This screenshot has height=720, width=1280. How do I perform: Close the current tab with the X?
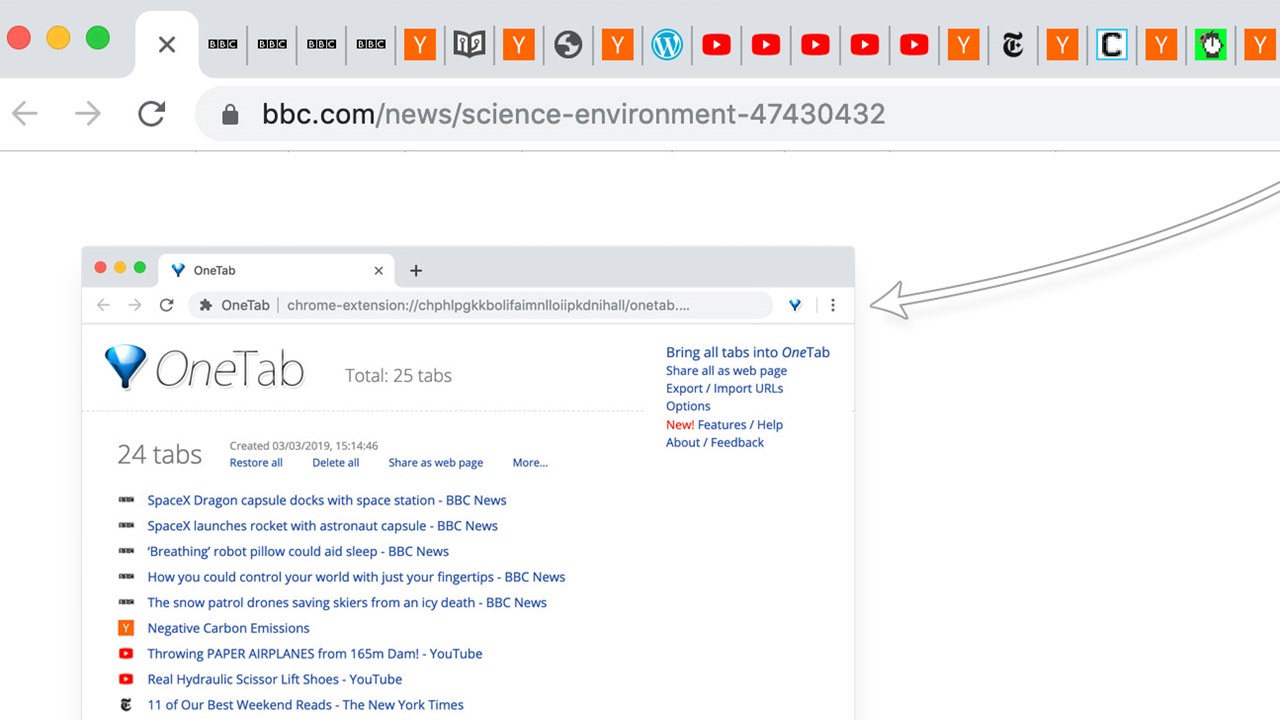(167, 45)
